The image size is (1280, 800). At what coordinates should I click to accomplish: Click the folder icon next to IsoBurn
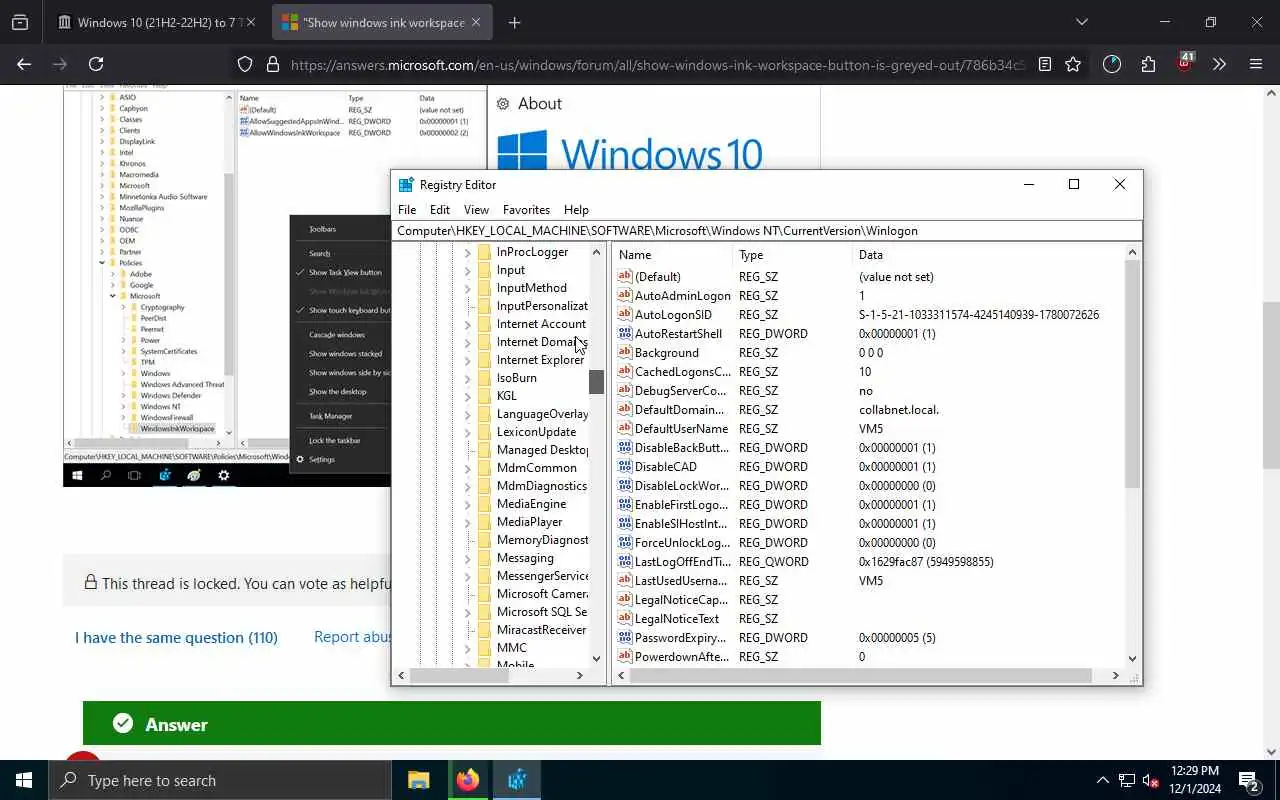(x=484, y=378)
